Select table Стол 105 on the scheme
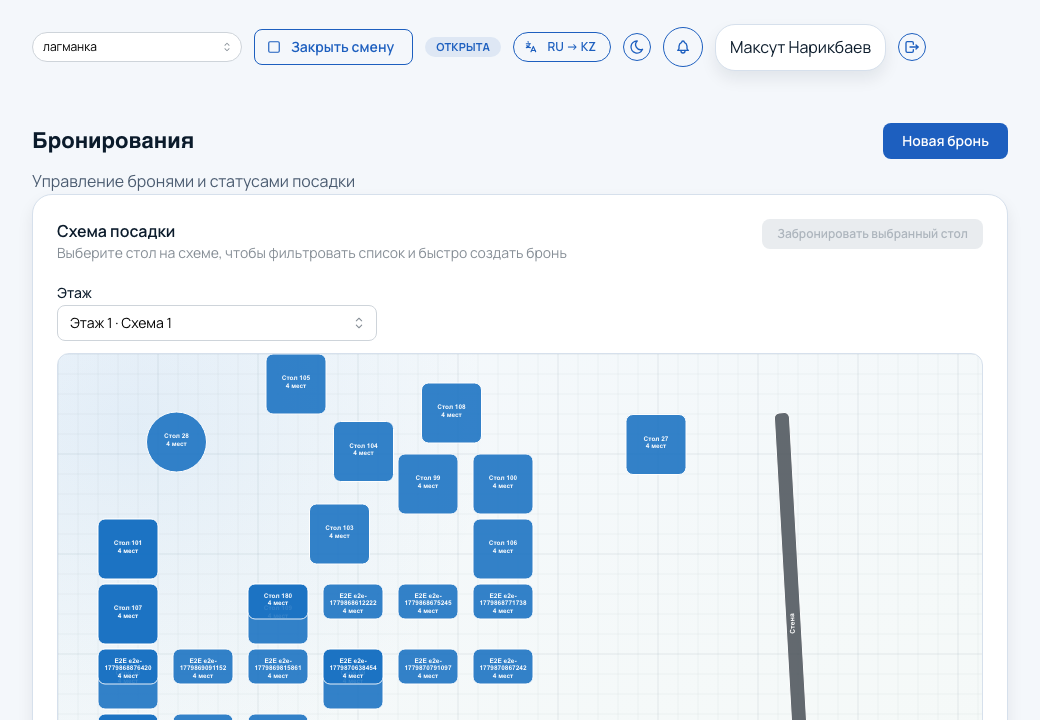Image resolution: width=1040 pixels, height=720 pixels. click(x=296, y=384)
